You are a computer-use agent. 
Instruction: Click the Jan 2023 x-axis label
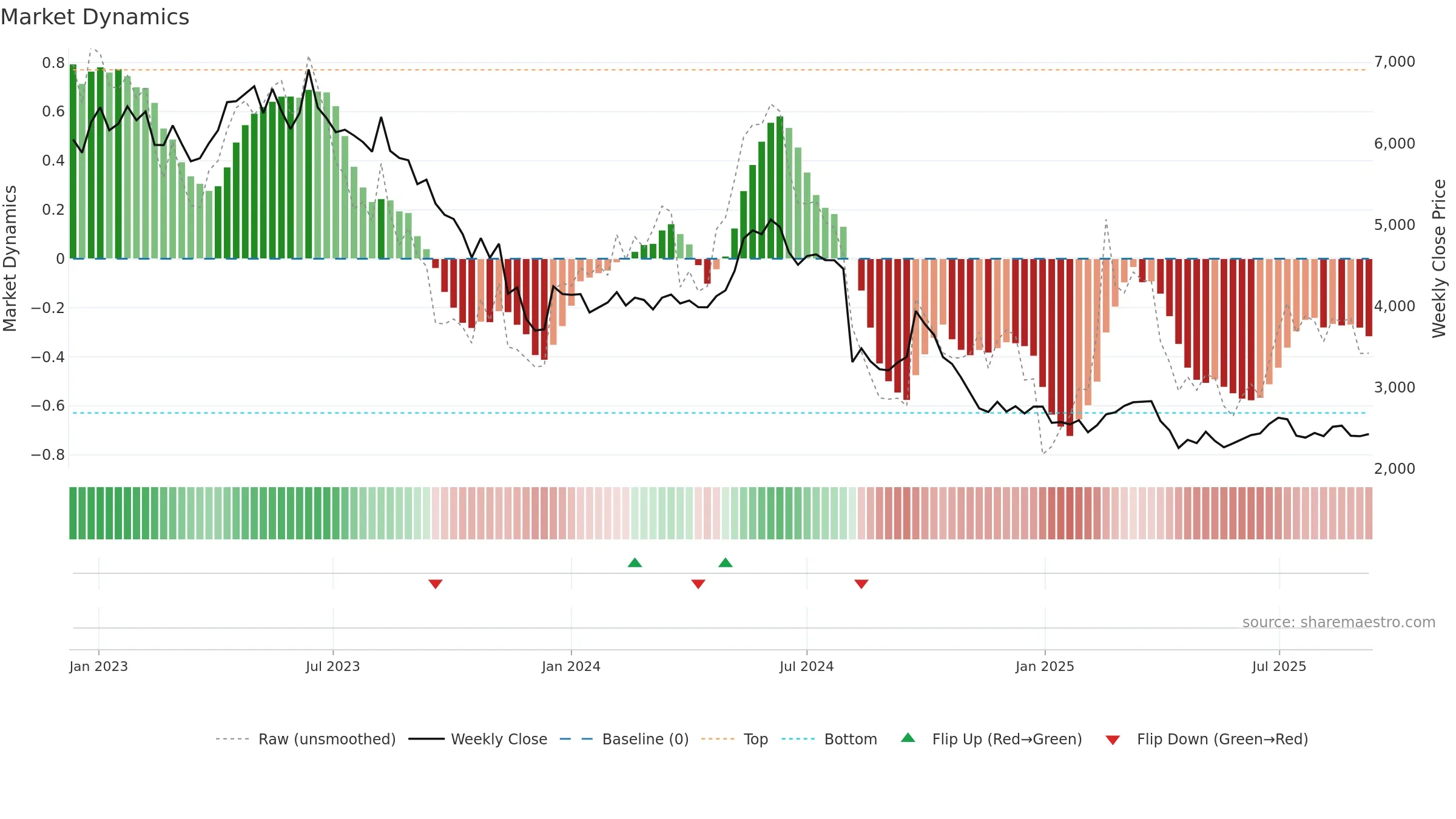(99, 666)
